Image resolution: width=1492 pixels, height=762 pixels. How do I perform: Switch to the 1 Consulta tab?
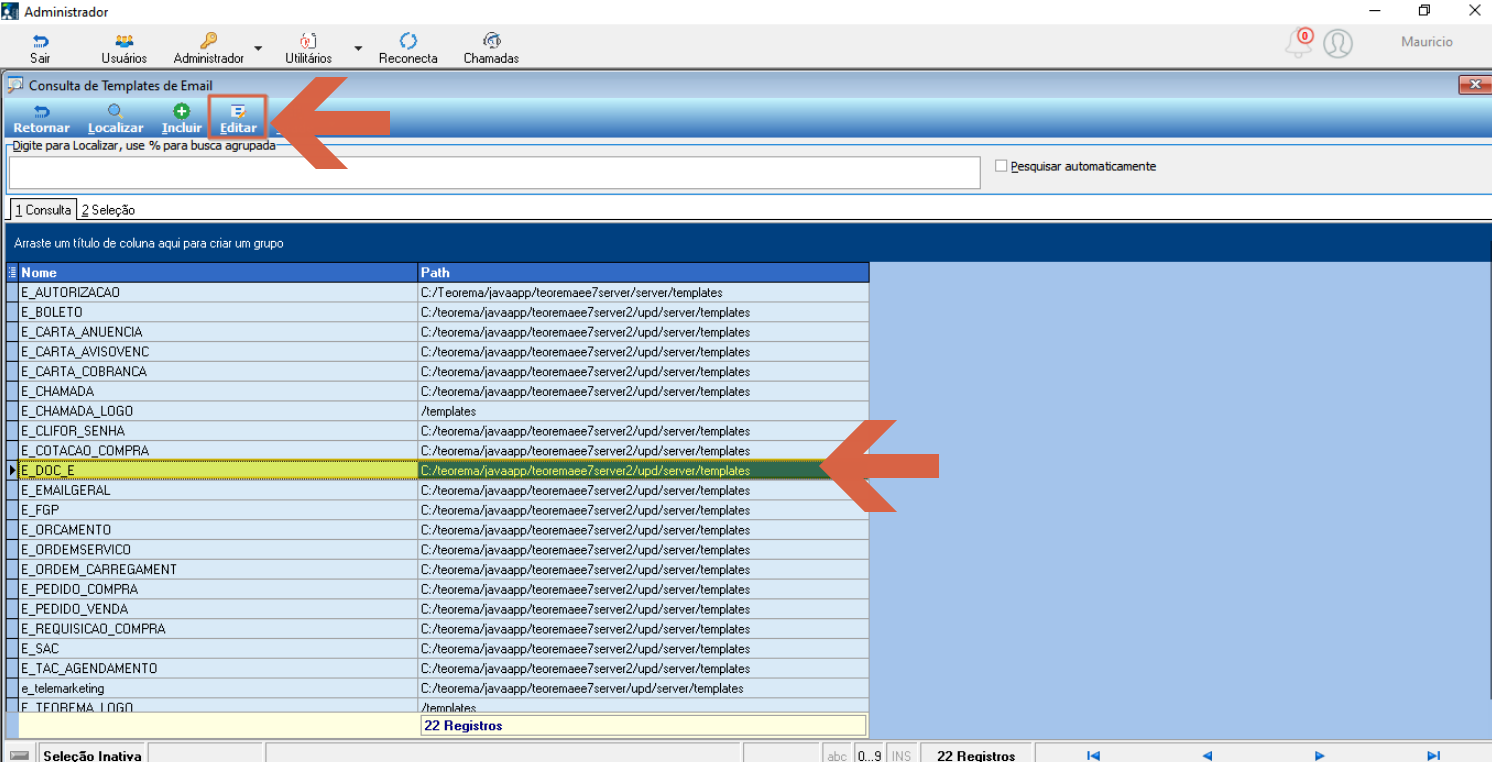click(43, 210)
